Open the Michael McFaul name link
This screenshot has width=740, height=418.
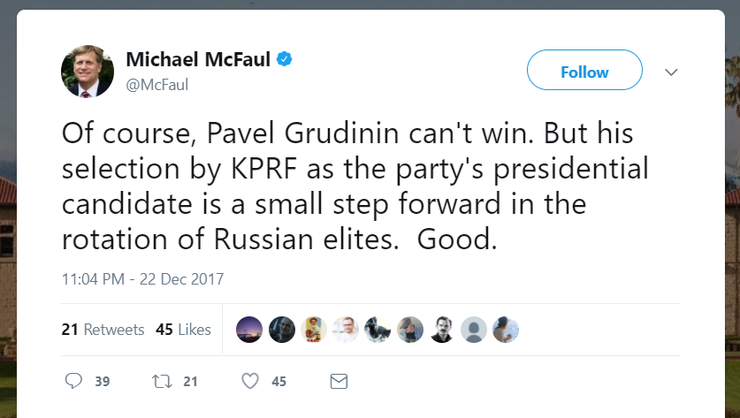tap(197, 60)
